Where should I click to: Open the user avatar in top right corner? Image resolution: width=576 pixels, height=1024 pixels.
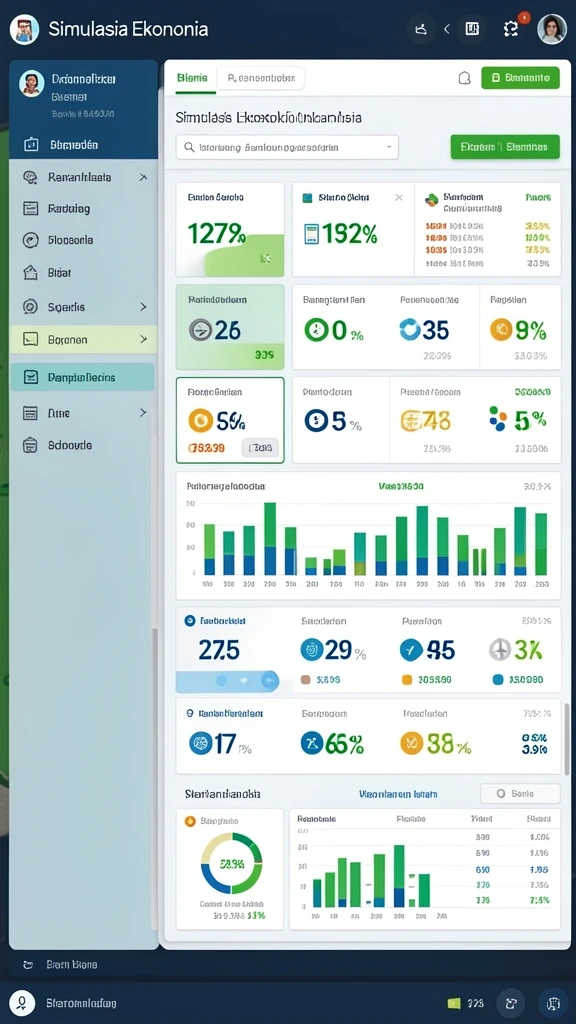pyautogui.click(x=551, y=29)
